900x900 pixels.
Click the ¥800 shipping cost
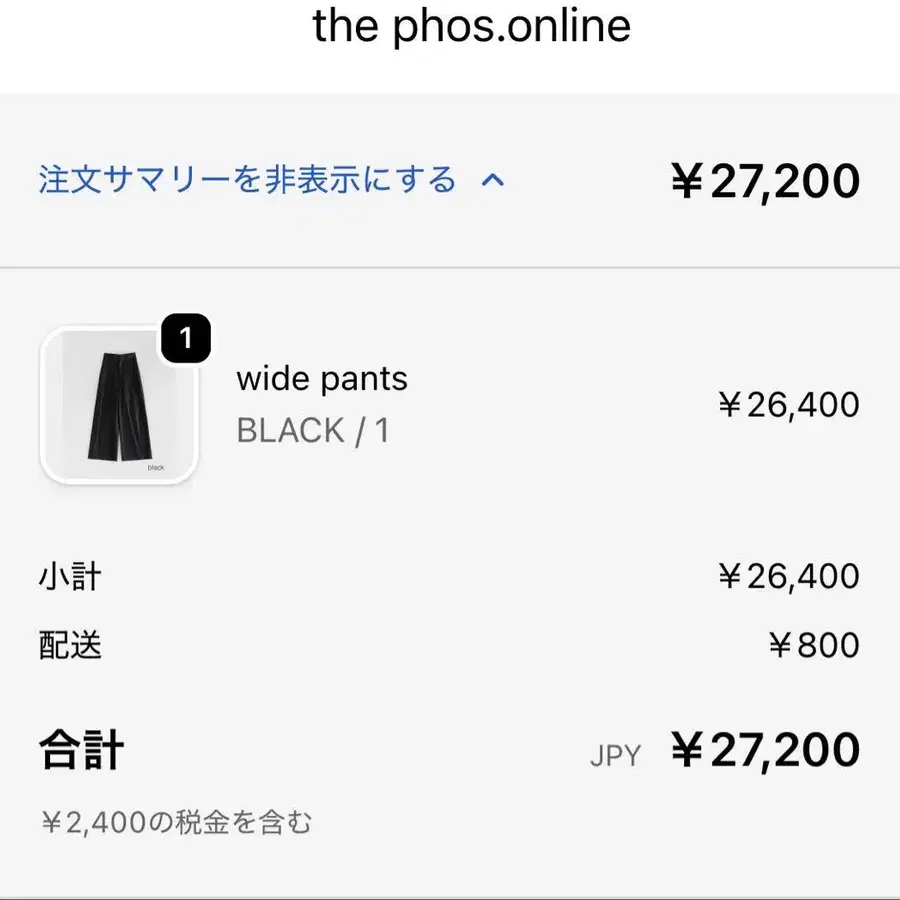click(813, 645)
